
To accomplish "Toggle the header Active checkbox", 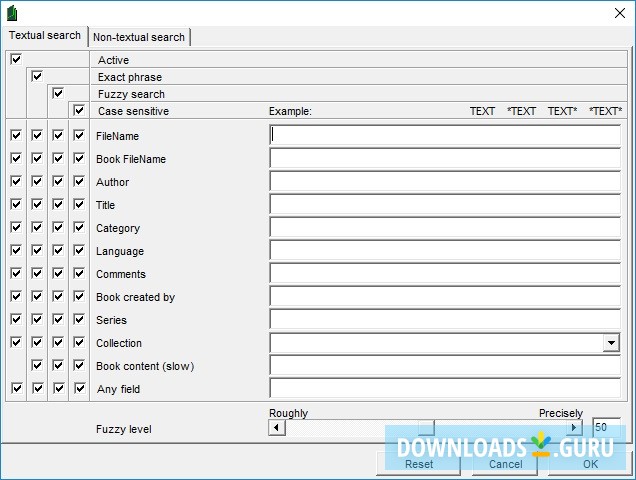I will coord(16,59).
